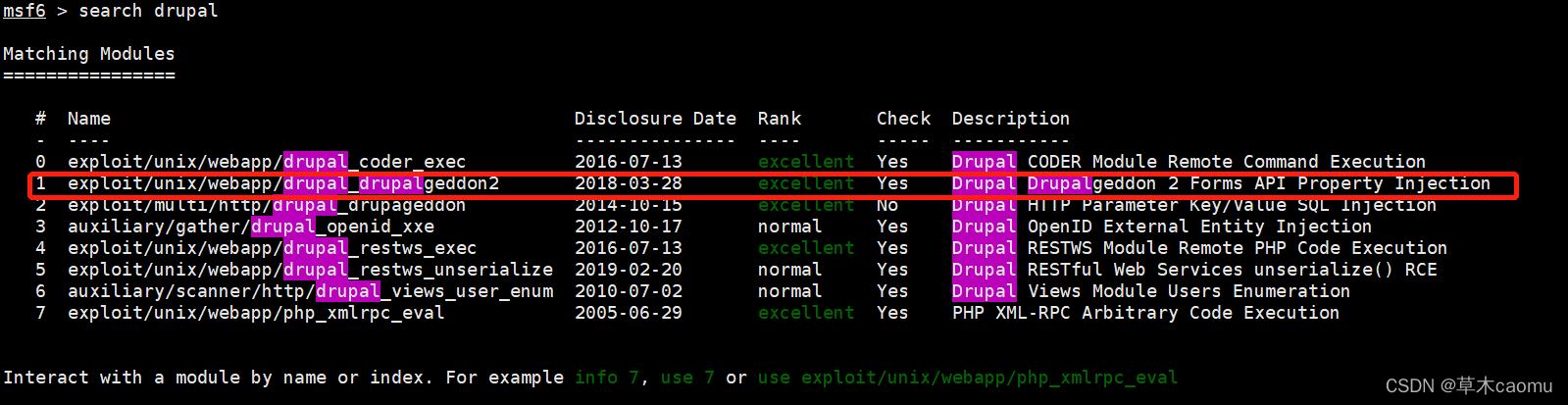Click index number 6 of views_user_enum row
This screenshot has height=405, width=1568.
[40, 291]
